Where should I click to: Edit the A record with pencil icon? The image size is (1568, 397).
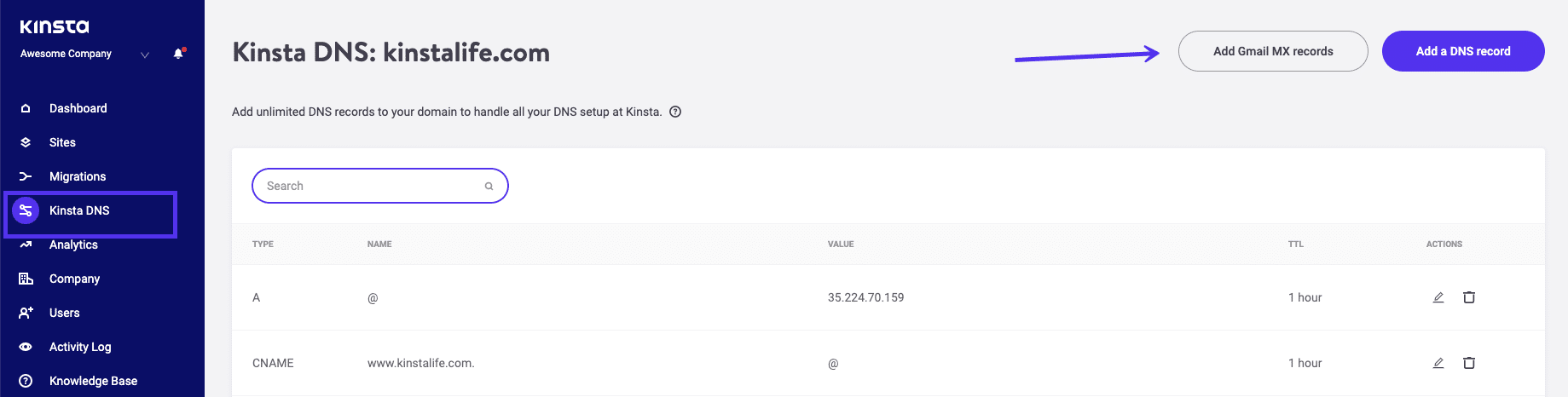click(x=1438, y=297)
